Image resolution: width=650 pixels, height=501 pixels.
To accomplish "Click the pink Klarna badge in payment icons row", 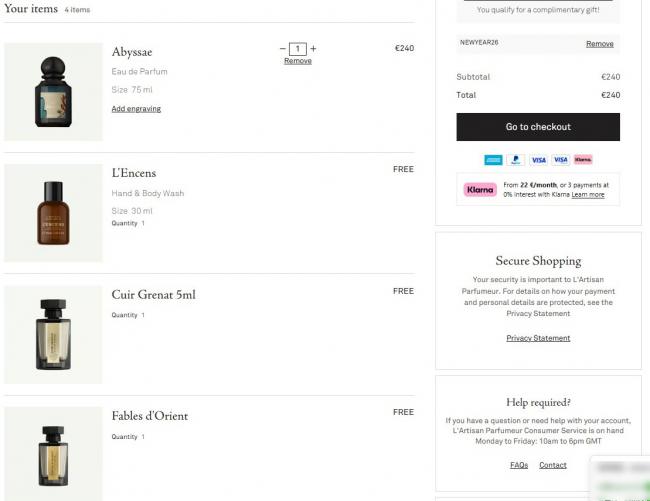I will pyautogui.click(x=583, y=160).
